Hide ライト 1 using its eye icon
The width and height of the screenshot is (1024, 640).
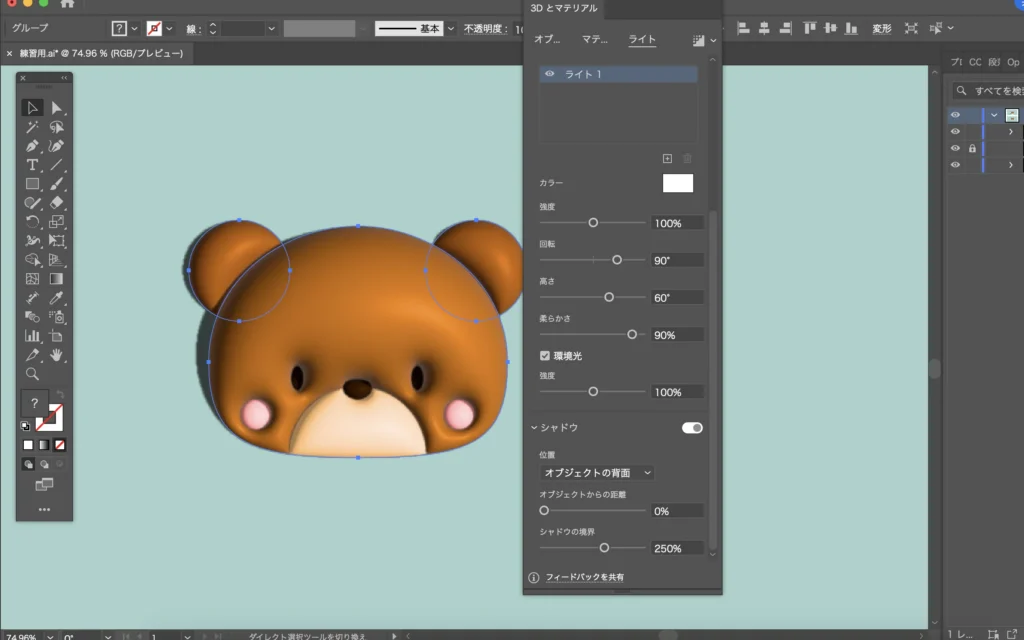point(549,74)
